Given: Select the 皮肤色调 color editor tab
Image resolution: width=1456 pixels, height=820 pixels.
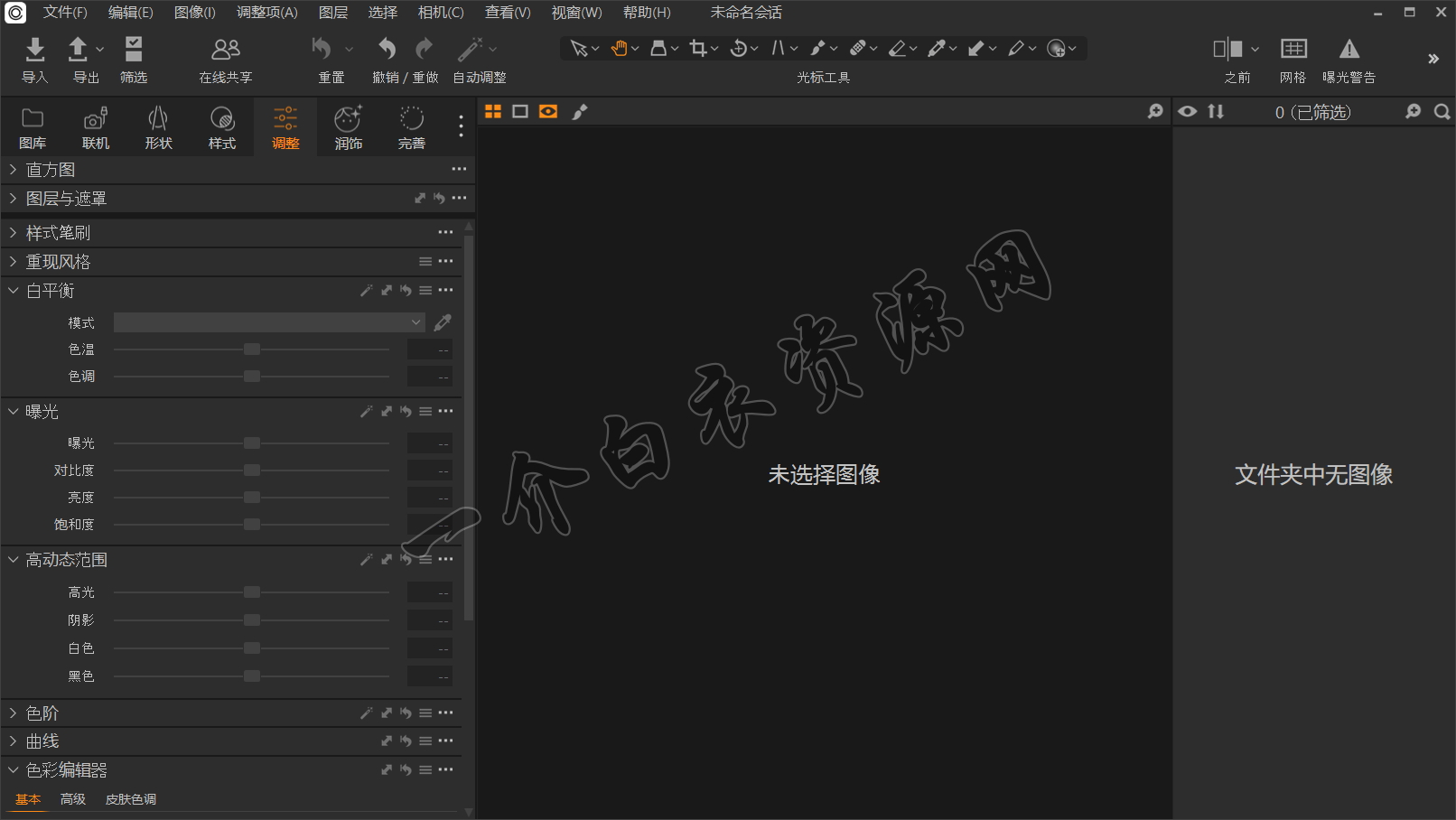Looking at the screenshot, I should point(131,799).
